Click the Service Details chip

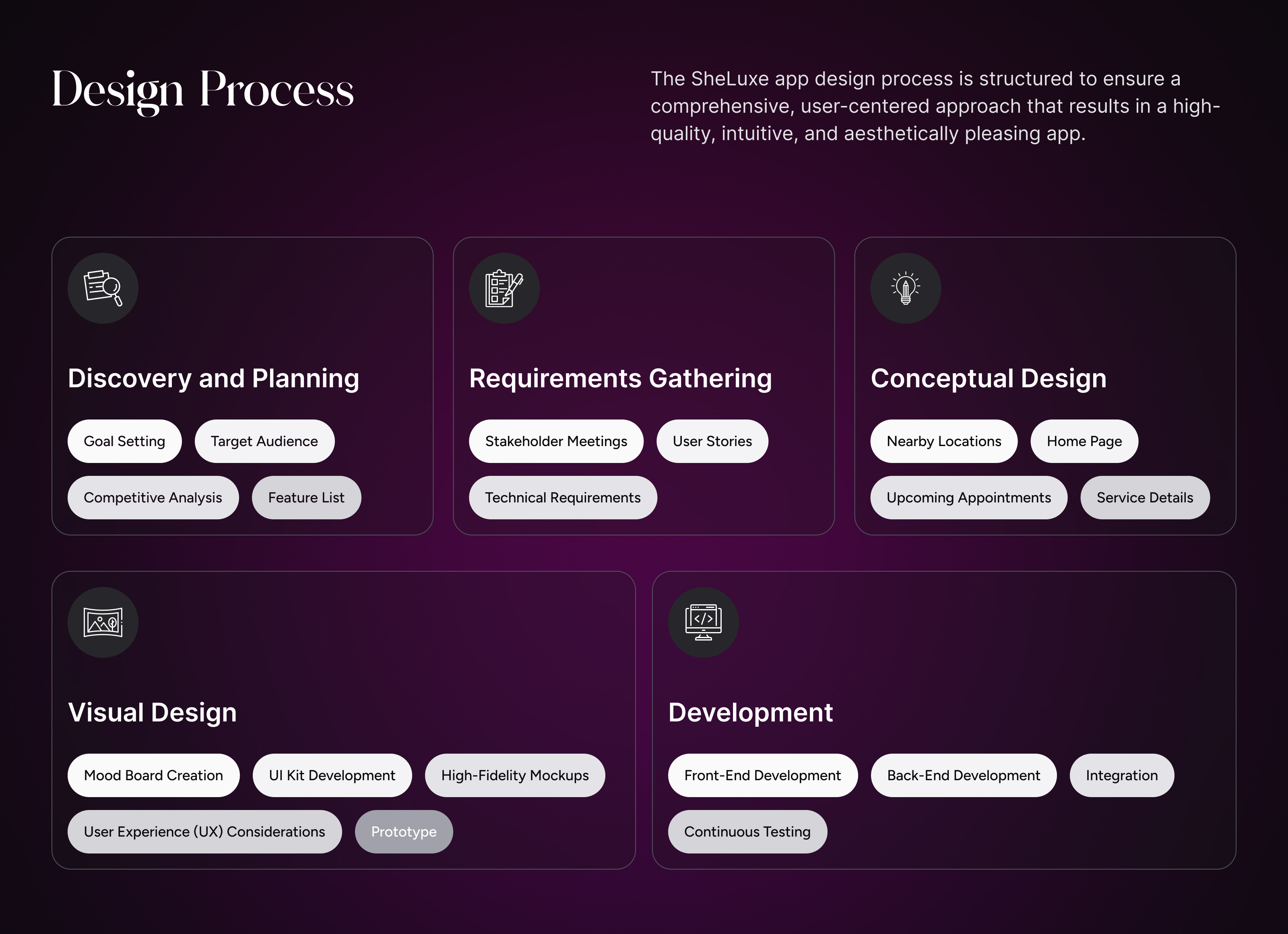click(1145, 498)
